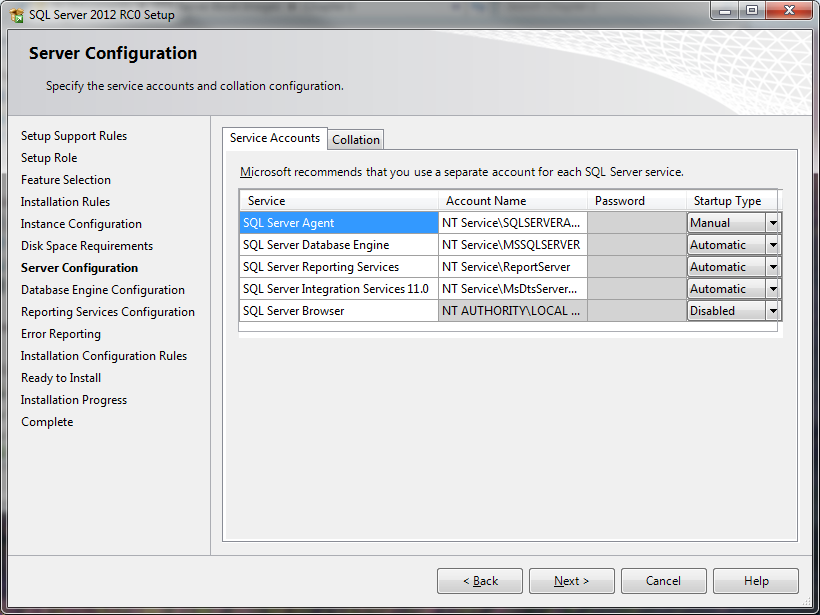This screenshot has width=820, height=615.
Task: Click the password field for Database Engine
Action: tap(637, 245)
